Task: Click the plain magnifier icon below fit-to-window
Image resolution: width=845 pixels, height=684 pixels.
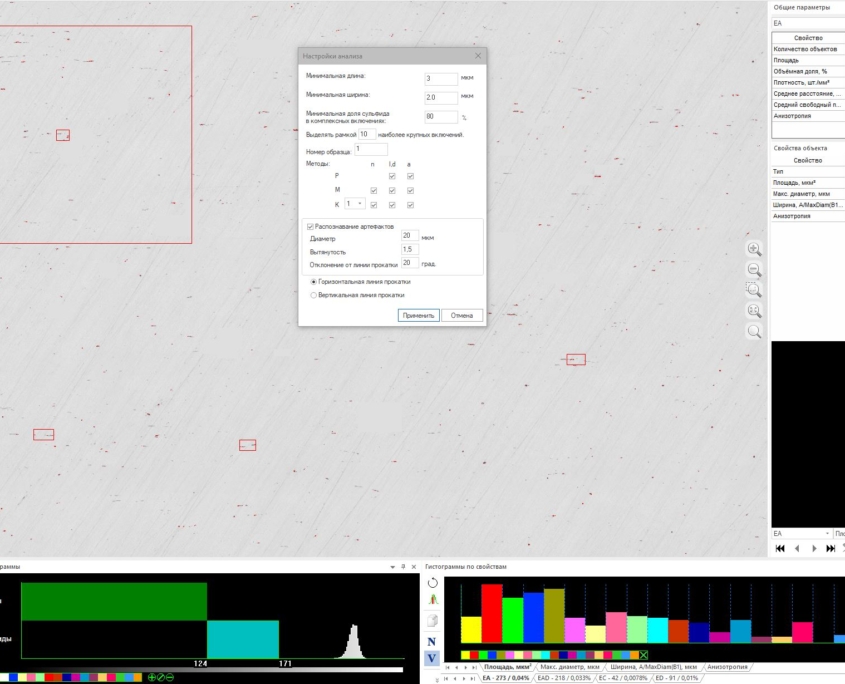Action: pyautogui.click(x=754, y=331)
